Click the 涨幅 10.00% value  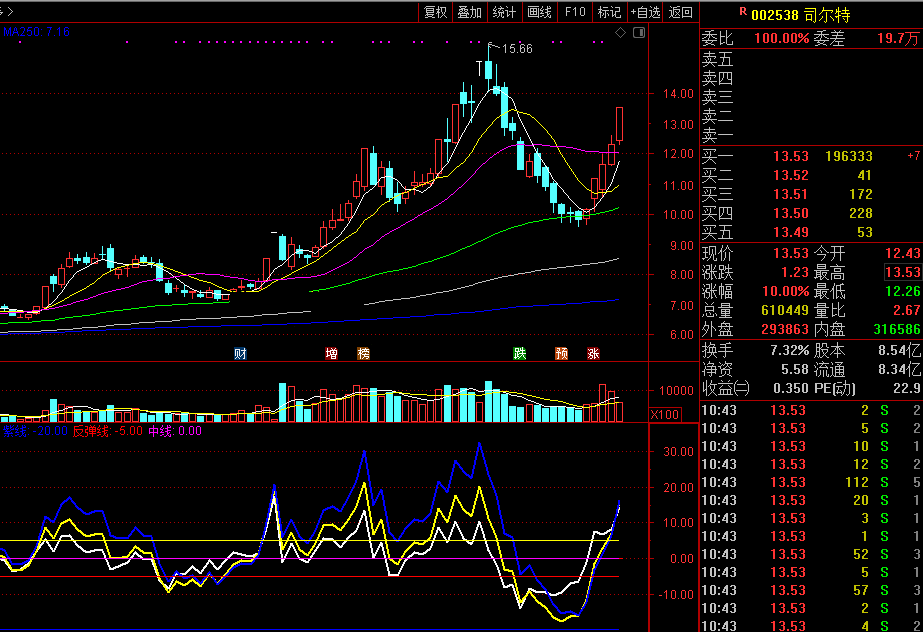coord(785,291)
